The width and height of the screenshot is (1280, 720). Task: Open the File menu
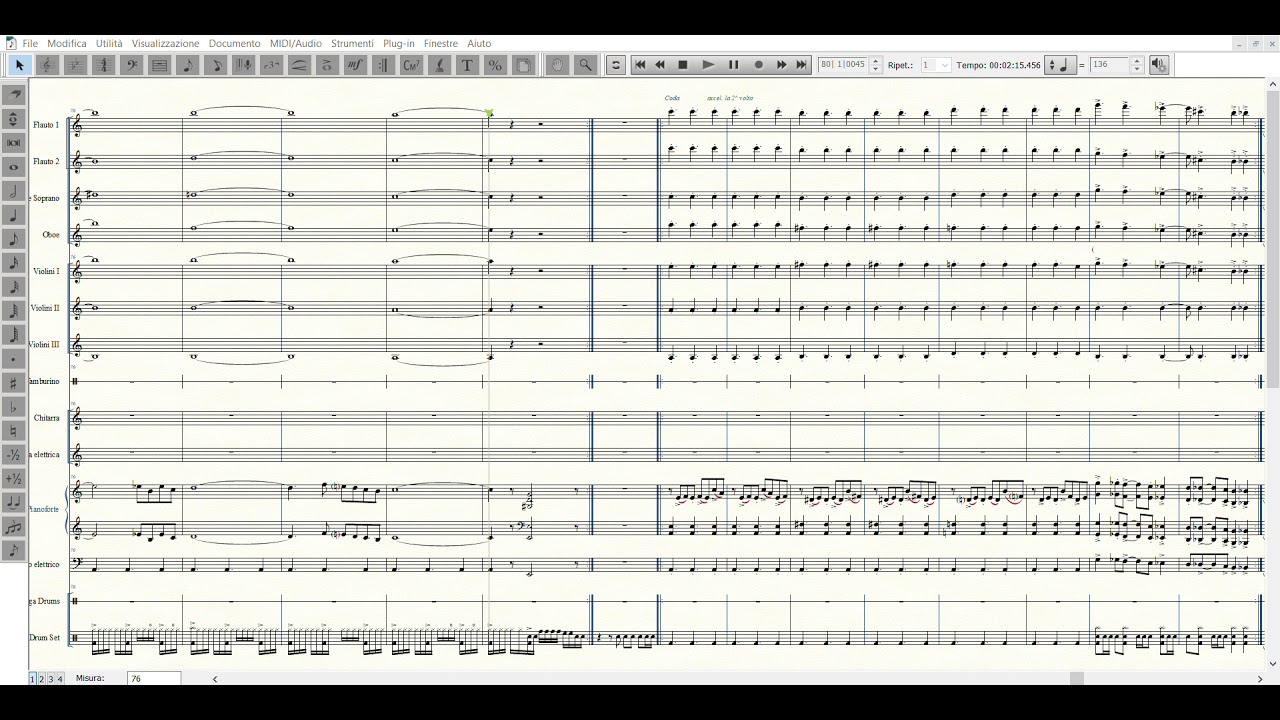click(30, 43)
